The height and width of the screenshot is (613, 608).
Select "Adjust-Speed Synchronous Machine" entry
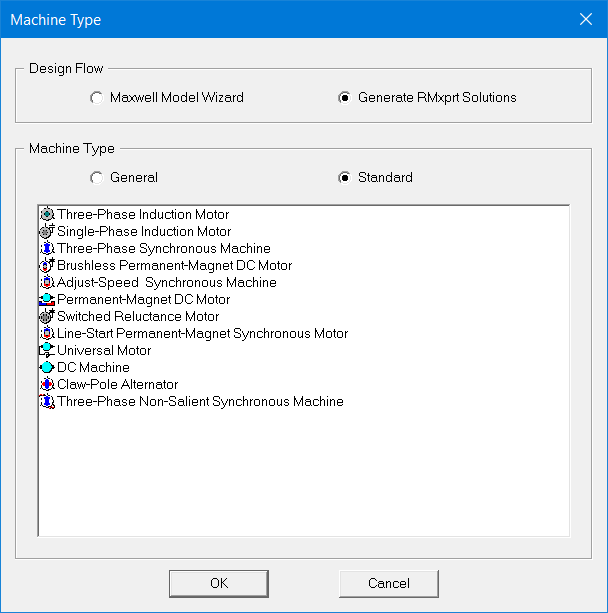[x=167, y=282]
